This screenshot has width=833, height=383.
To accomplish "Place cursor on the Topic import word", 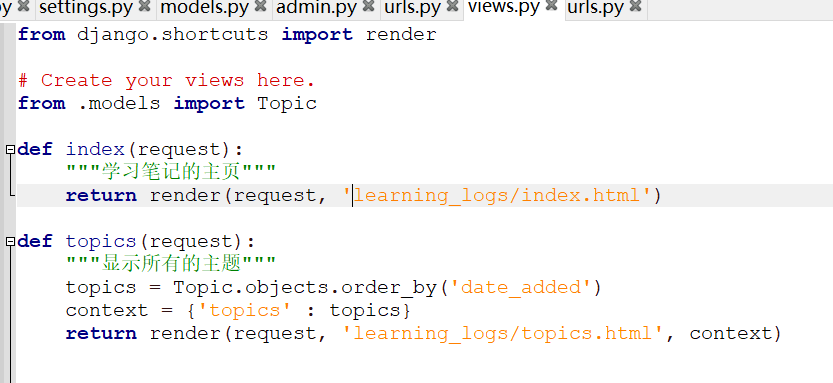I will 287,103.
